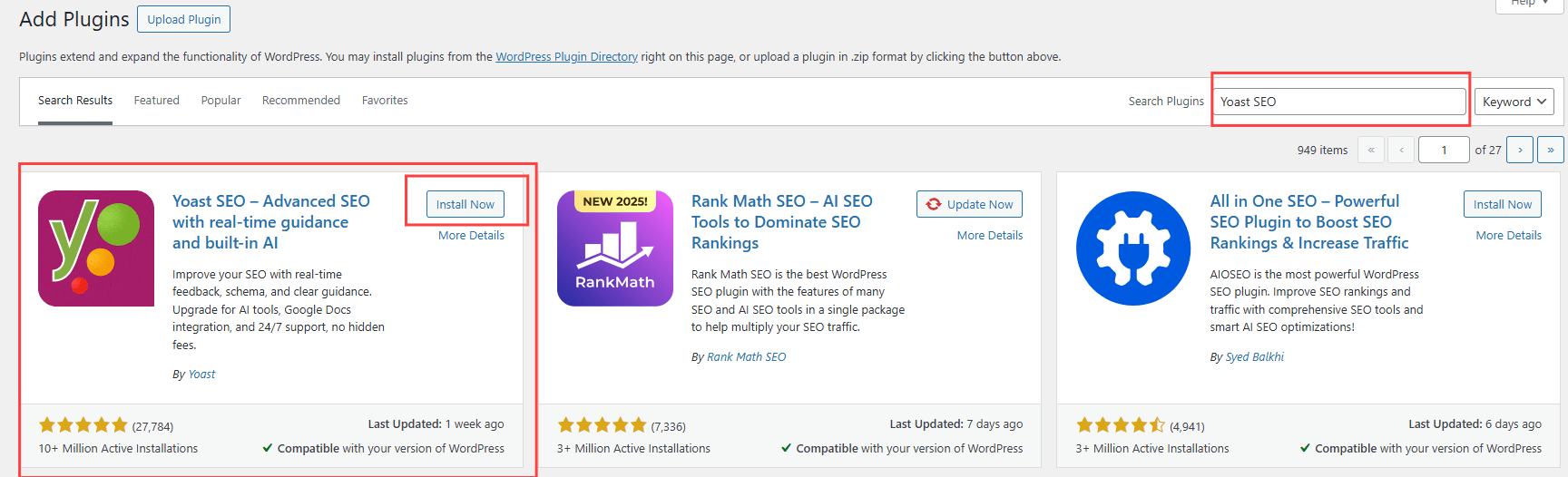The width and height of the screenshot is (1568, 477).
Task: Click the All in One SEO gear logo
Action: tap(1133, 248)
